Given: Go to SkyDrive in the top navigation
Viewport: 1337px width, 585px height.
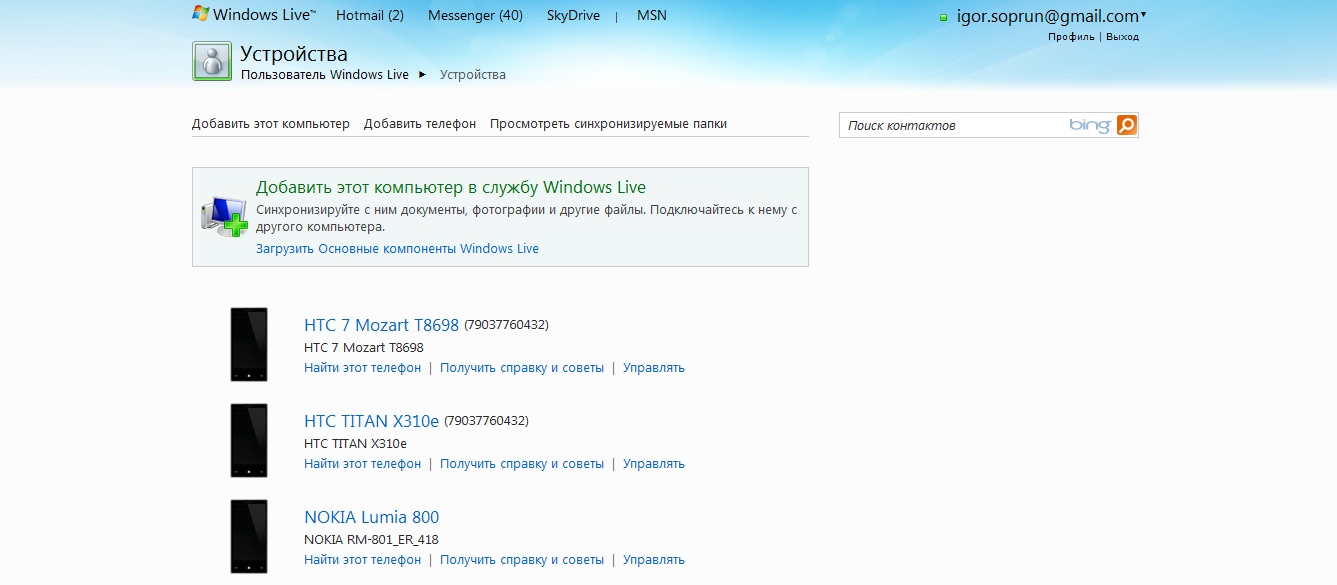Looking at the screenshot, I should coord(574,15).
